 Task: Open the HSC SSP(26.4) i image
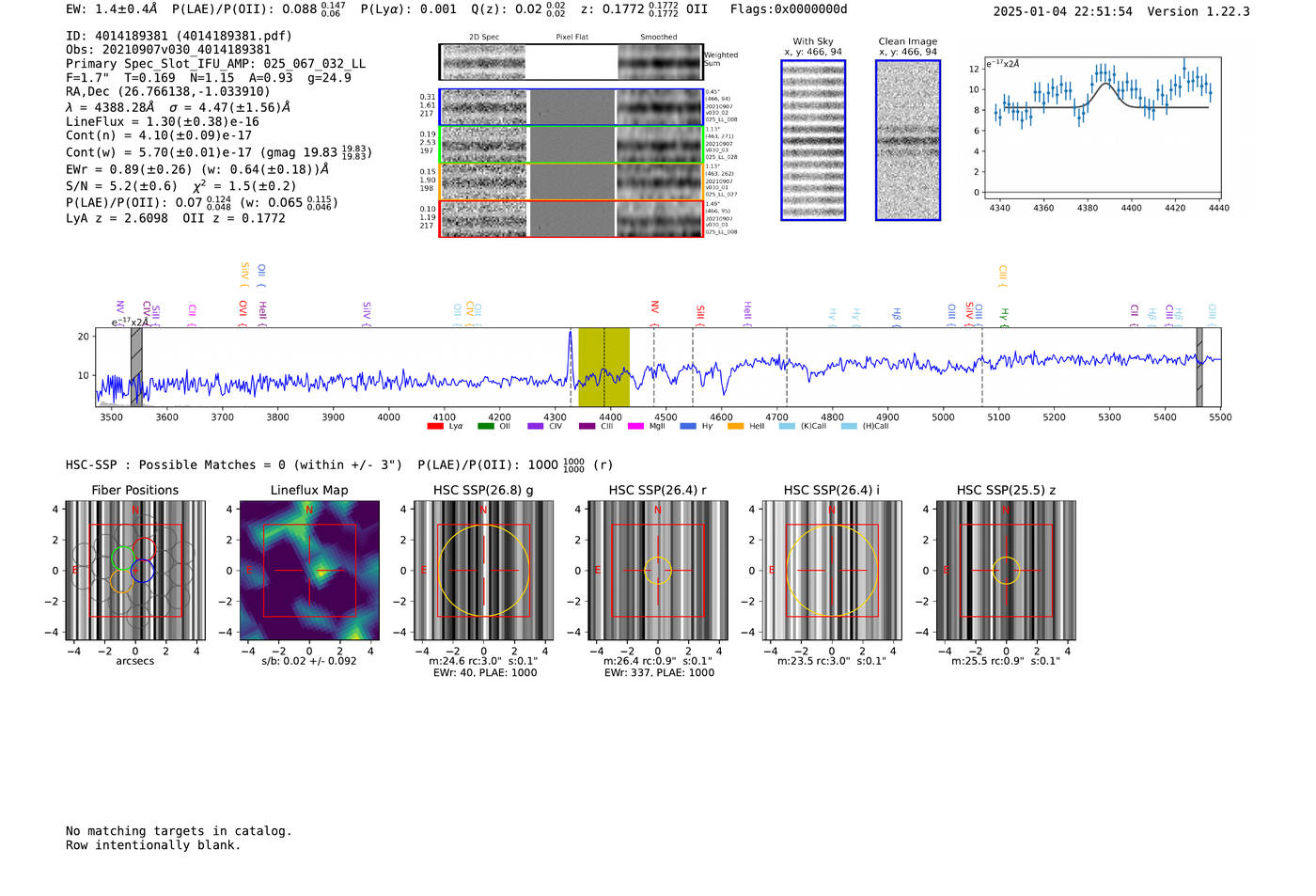point(832,571)
